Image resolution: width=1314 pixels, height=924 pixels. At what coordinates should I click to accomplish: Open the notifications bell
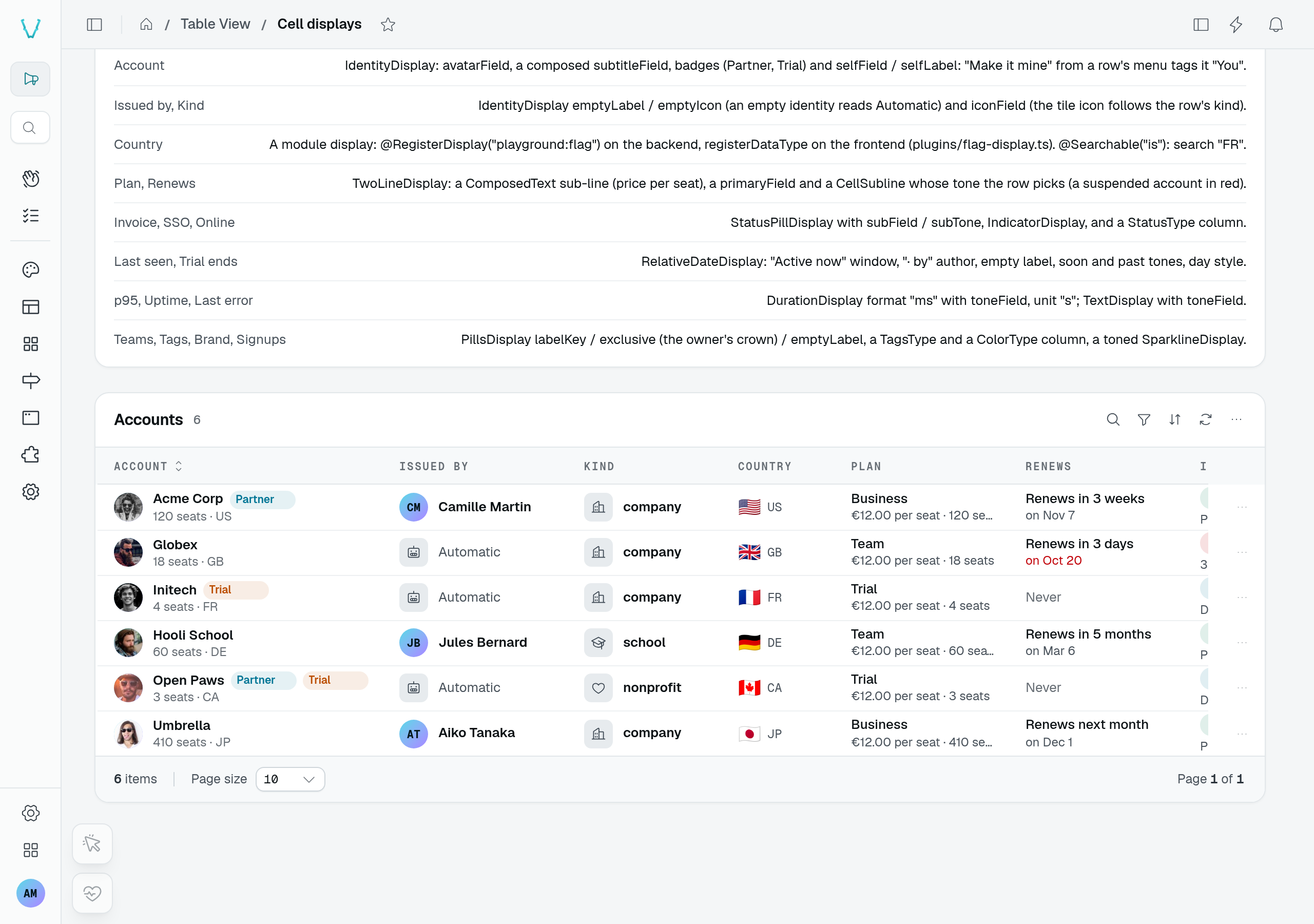click(x=1276, y=25)
